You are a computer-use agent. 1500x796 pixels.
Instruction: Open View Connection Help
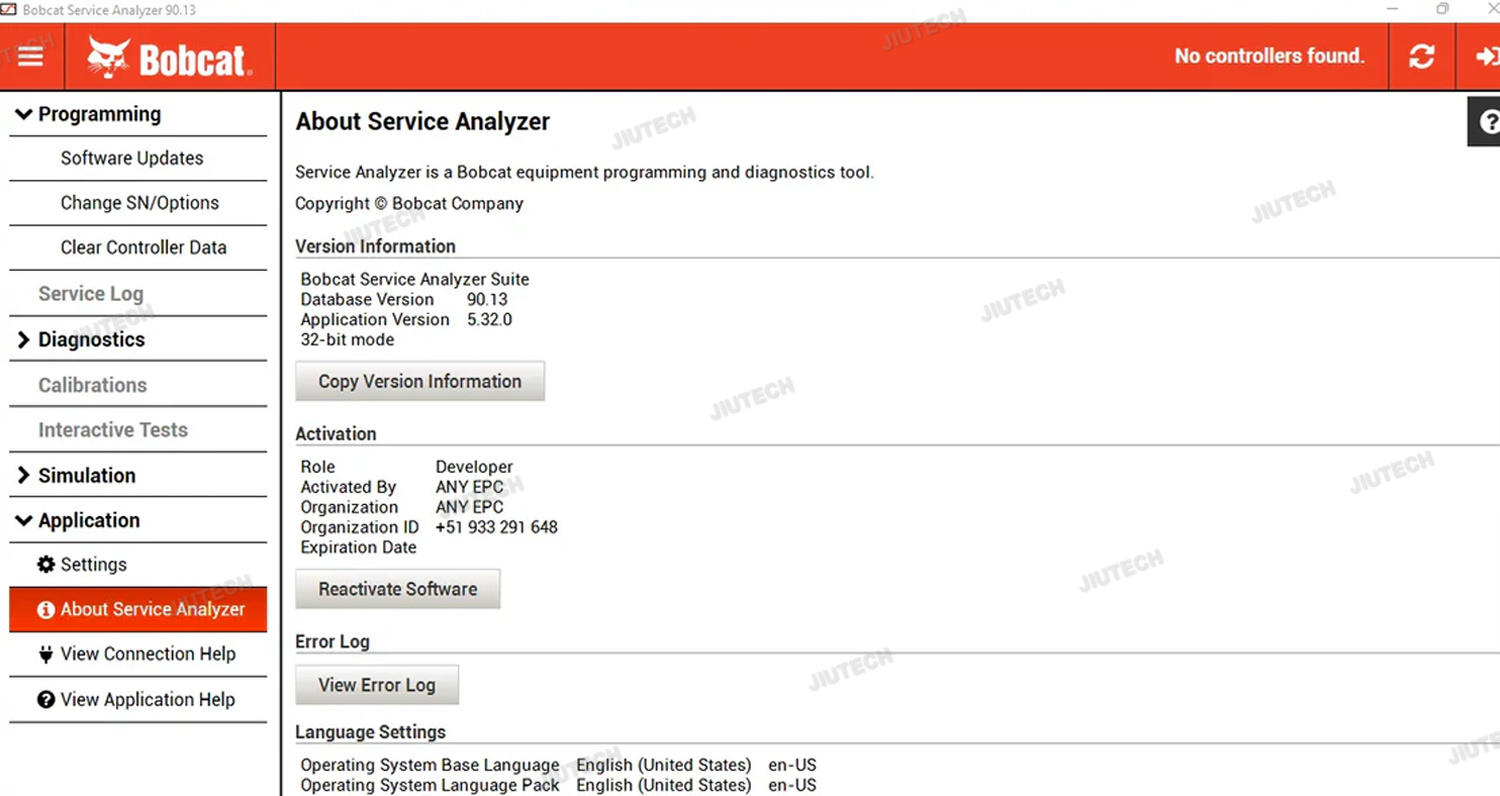coord(138,654)
